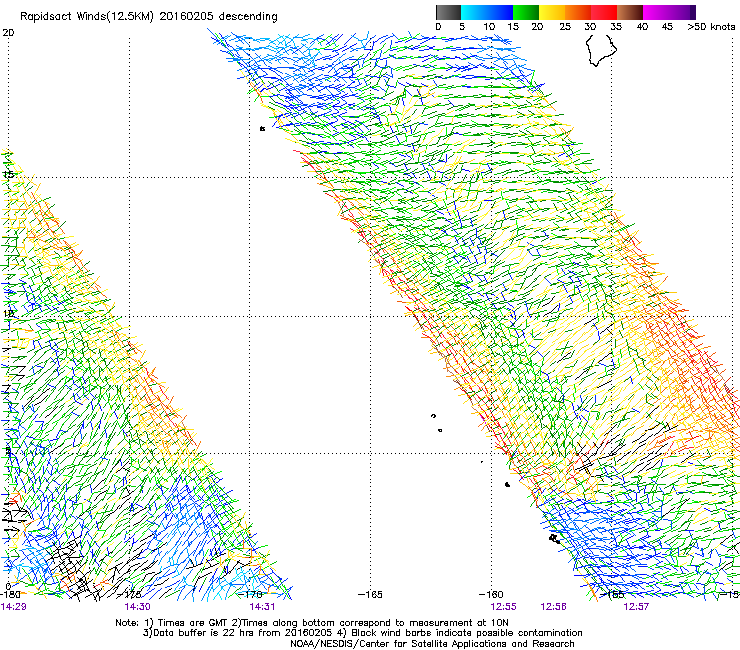This screenshot has width=740, height=650.
Task: Select the blue 5-15 knots legend segment
Action: (x=487, y=12)
